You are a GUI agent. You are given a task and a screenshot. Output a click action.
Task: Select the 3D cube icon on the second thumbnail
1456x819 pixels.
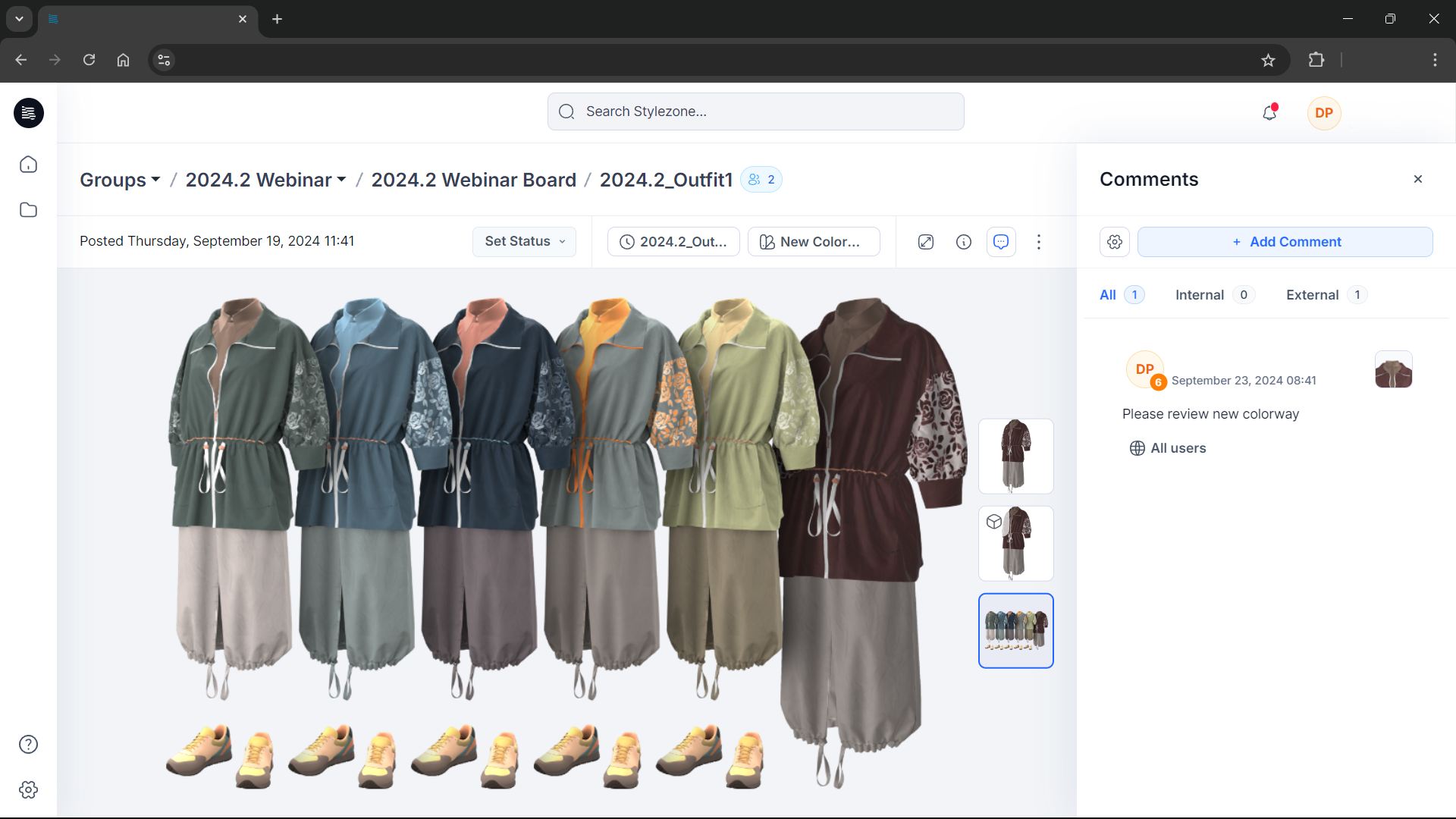click(993, 522)
